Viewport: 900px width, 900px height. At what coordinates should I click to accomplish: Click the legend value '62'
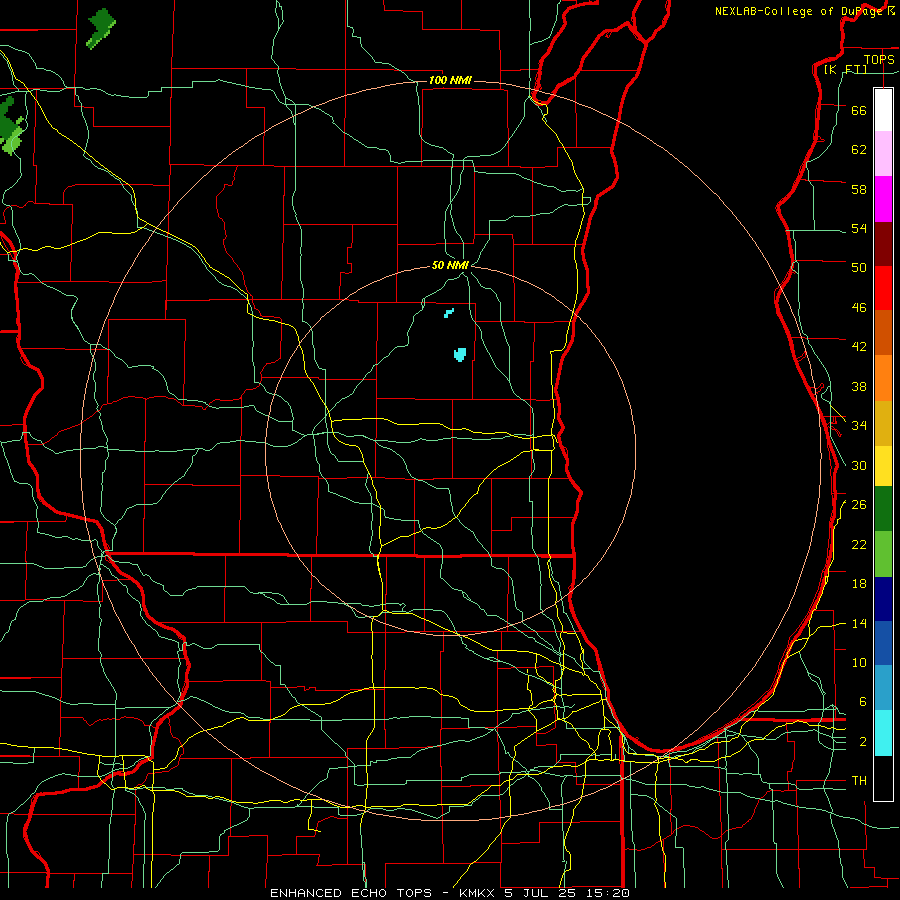click(859, 149)
